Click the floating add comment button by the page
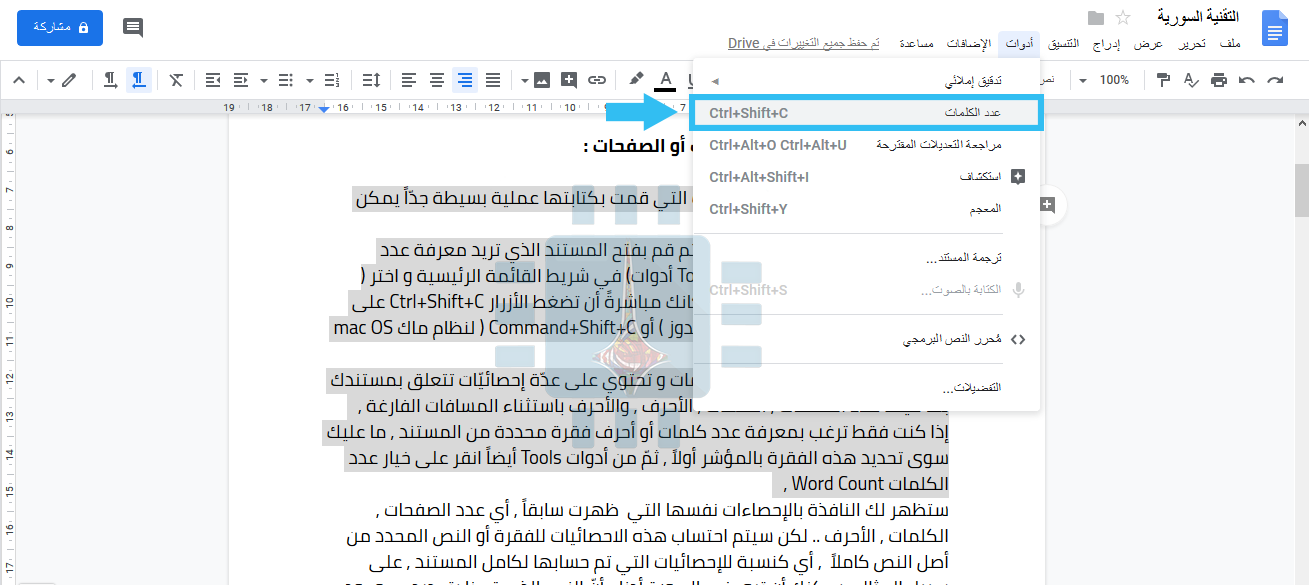 click(x=1047, y=205)
